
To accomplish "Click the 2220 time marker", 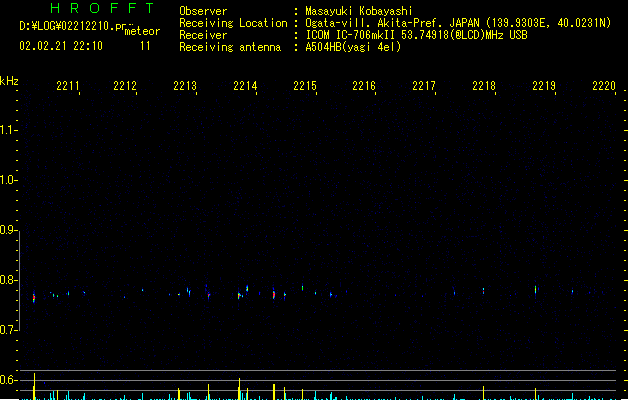I will coord(604,86).
